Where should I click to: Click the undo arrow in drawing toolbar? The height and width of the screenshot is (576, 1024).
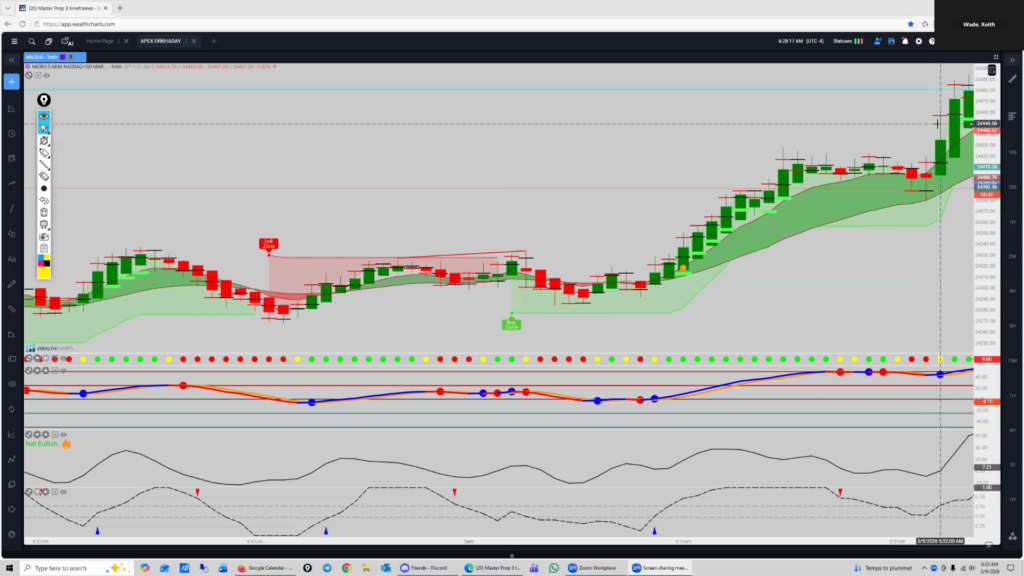click(x=44, y=200)
